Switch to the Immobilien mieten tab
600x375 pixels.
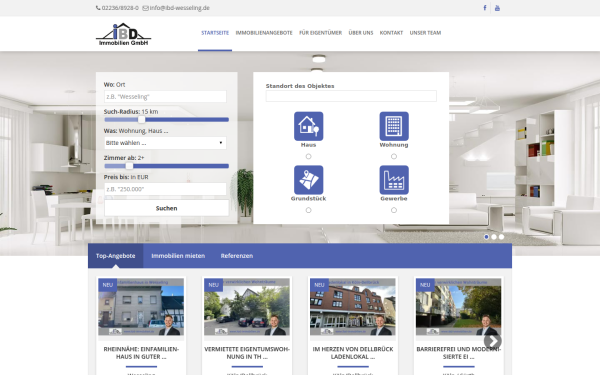coord(178,256)
